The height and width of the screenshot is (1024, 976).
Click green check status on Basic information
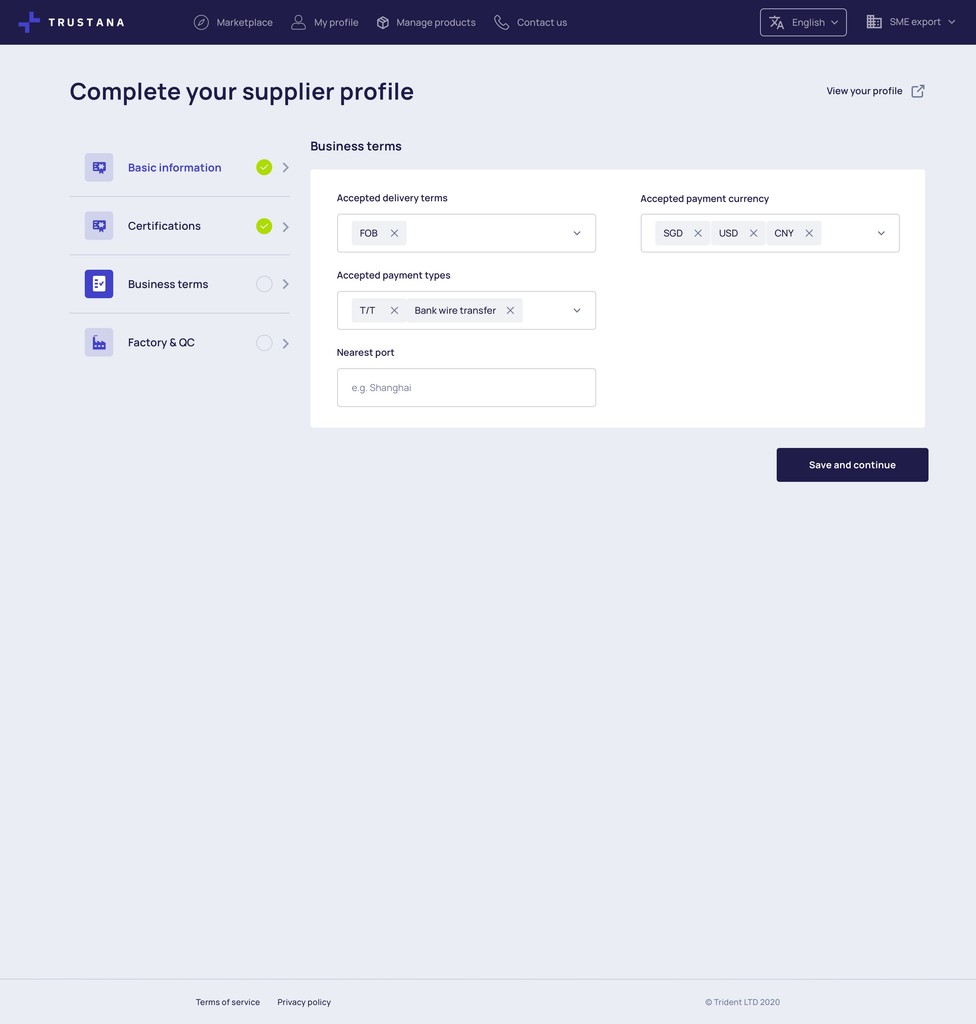(264, 167)
